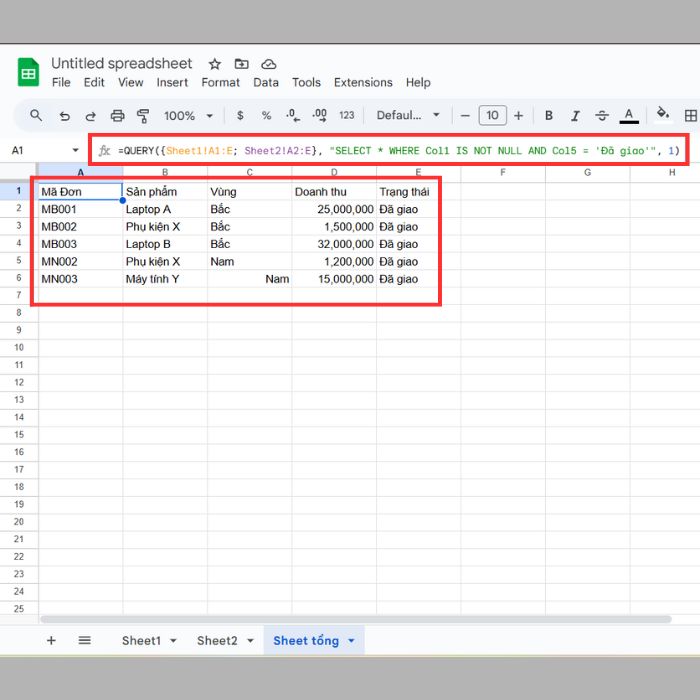Increase decimal places
Screen dimensions: 700x700
[320, 115]
